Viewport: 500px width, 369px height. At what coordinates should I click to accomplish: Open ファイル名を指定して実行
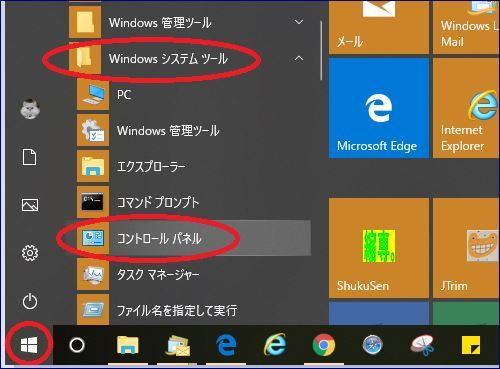(x=193, y=310)
